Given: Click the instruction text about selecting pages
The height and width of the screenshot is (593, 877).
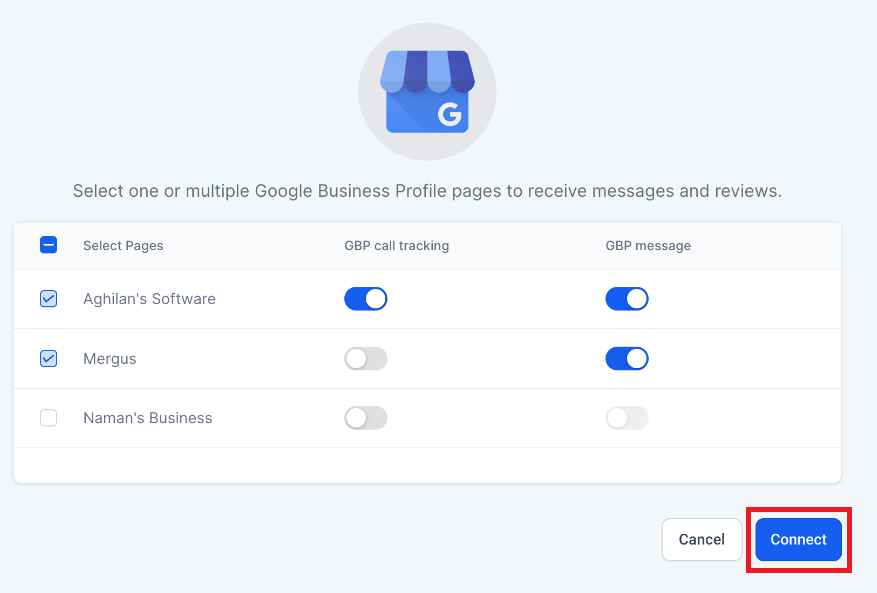Looking at the screenshot, I should coord(427,191).
